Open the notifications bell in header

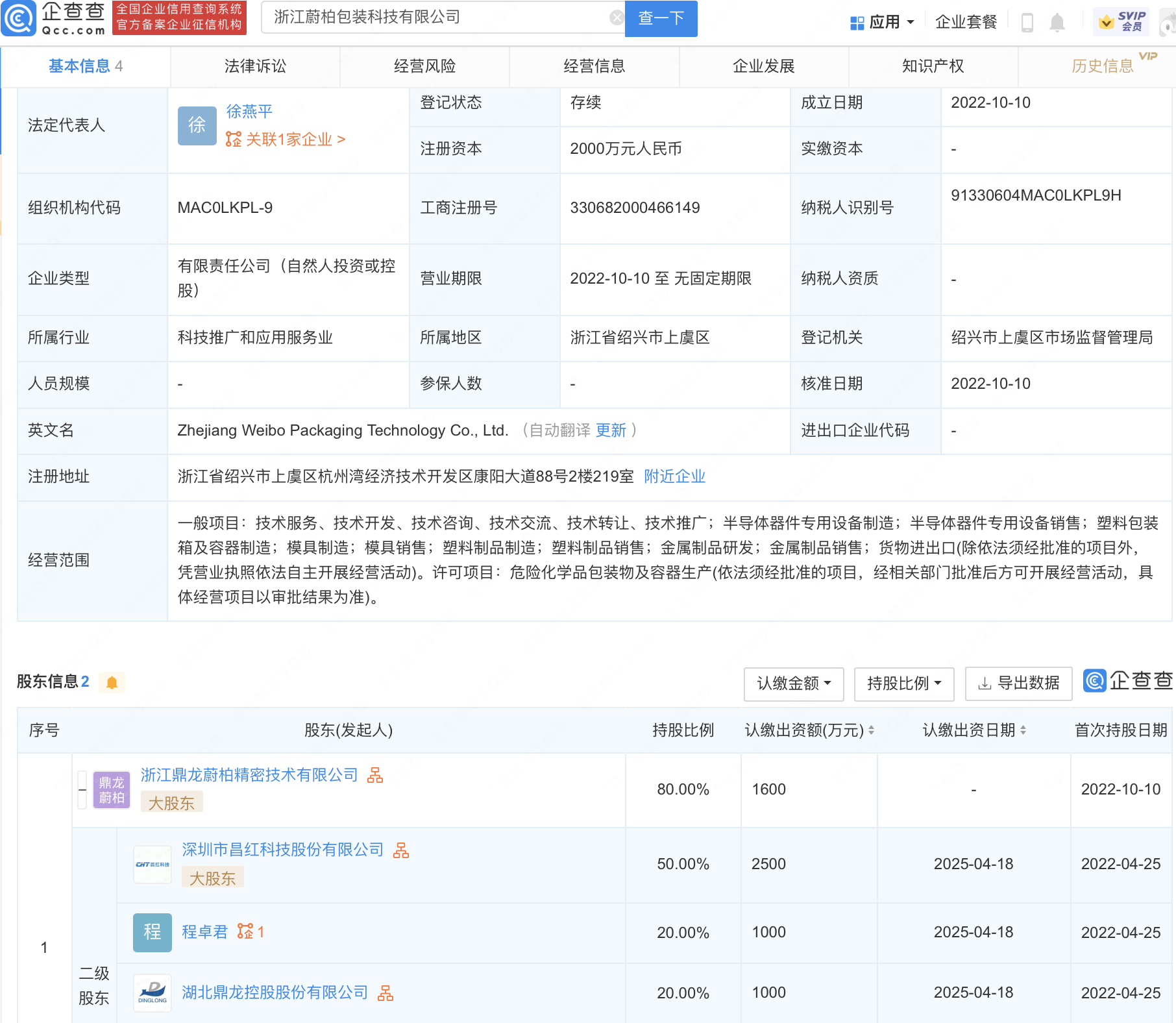(1057, 23)
